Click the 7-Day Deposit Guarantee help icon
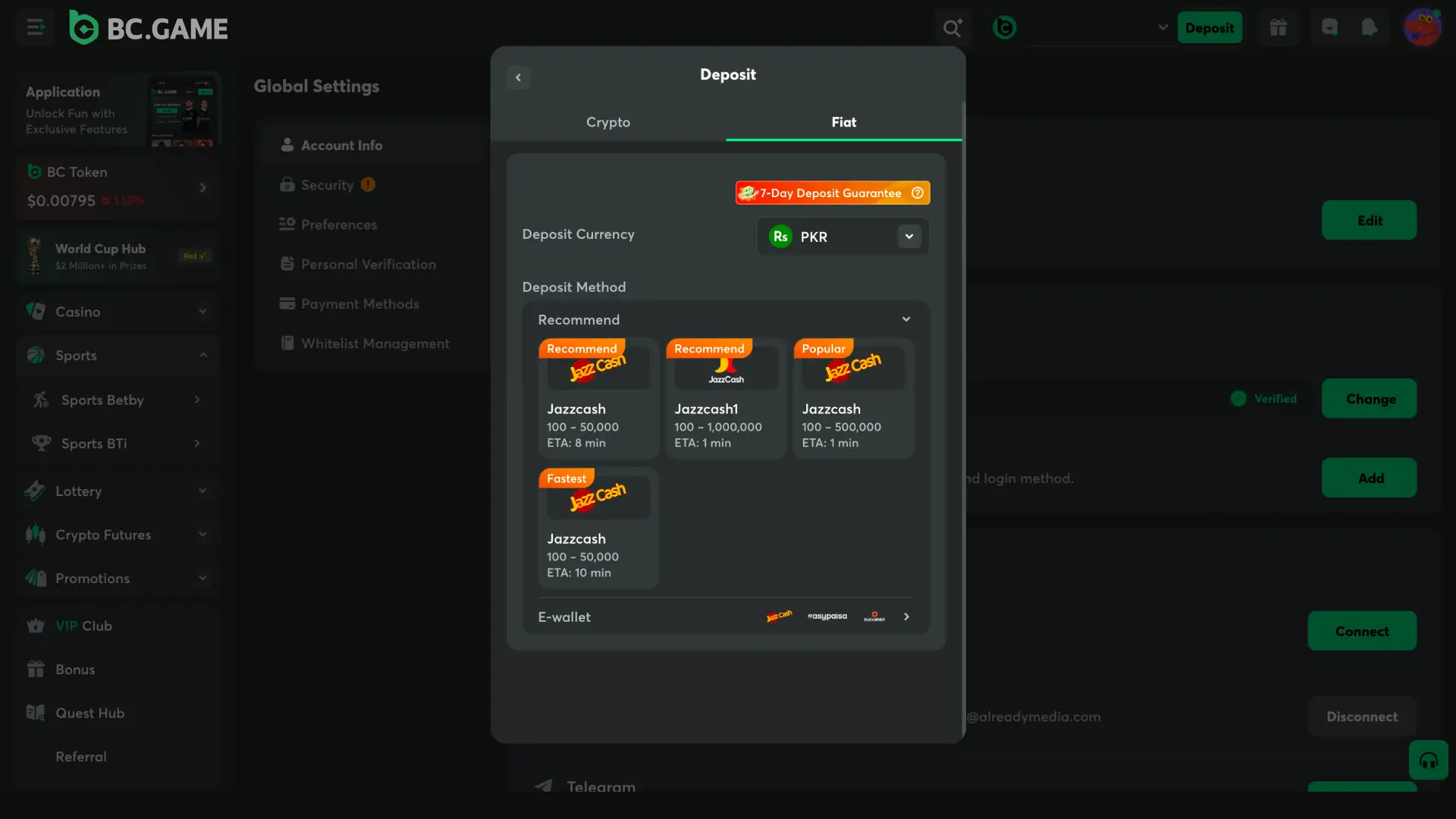The image size is (1456, 819). point(918,193)
